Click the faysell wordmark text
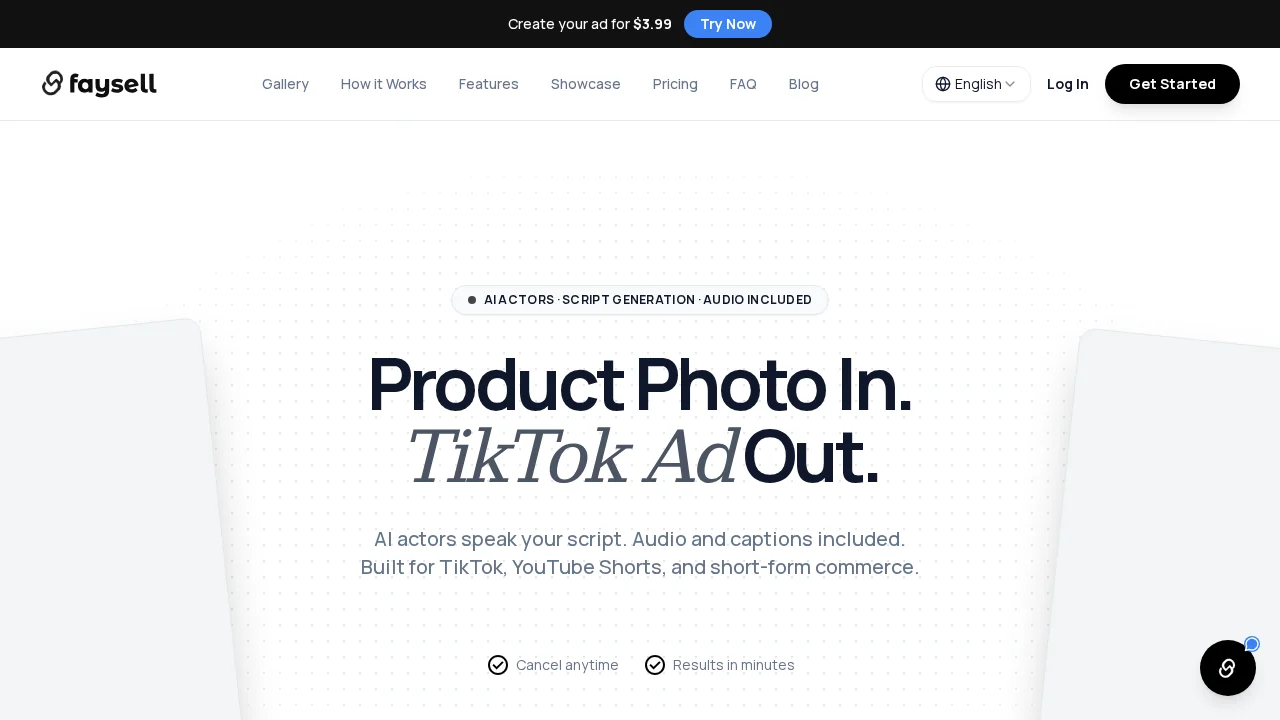The width and height of the screenshot is (1280, 720). click(114, 85)
